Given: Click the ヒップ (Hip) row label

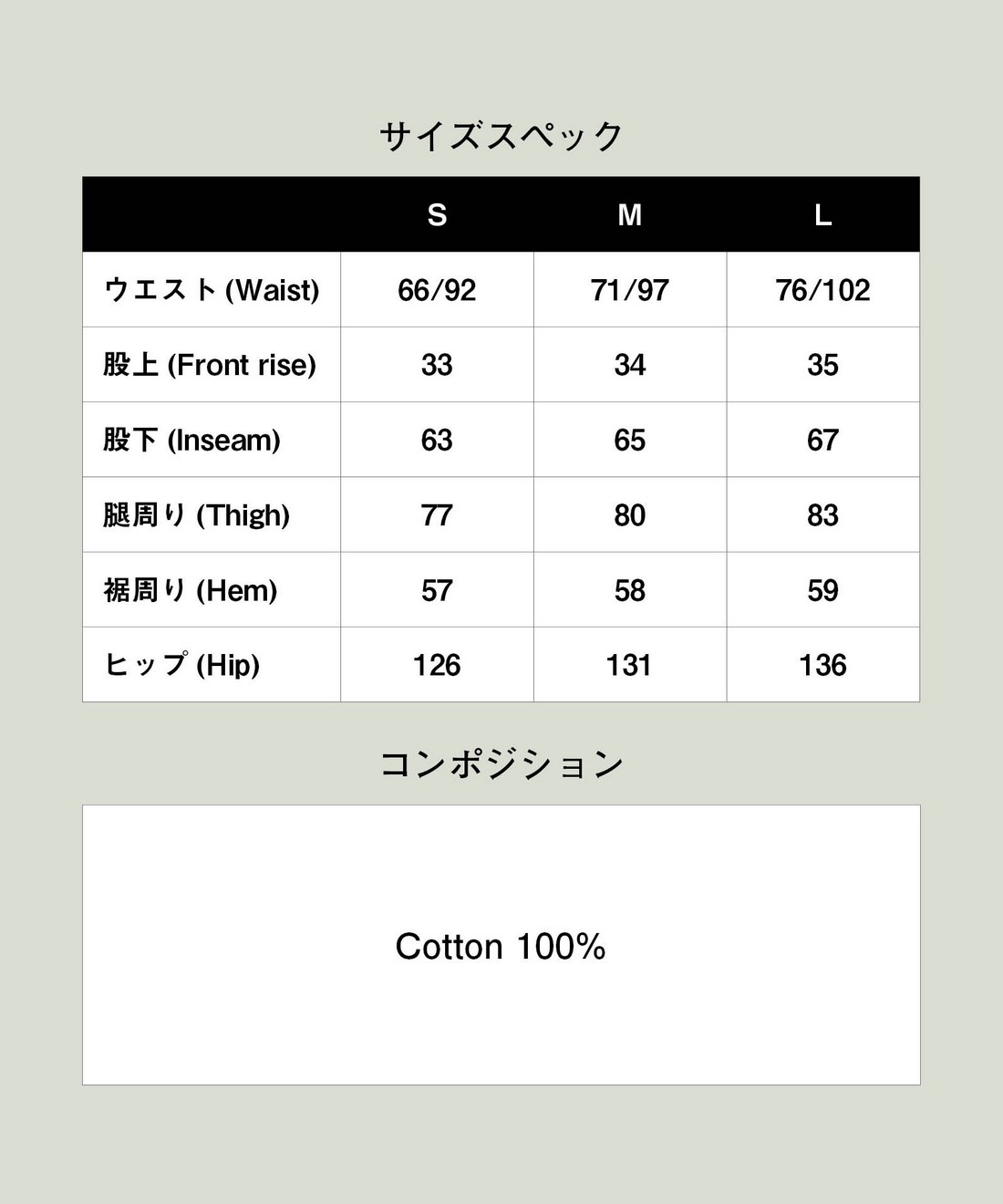Looking at the screenshot, I should (182, 665).
